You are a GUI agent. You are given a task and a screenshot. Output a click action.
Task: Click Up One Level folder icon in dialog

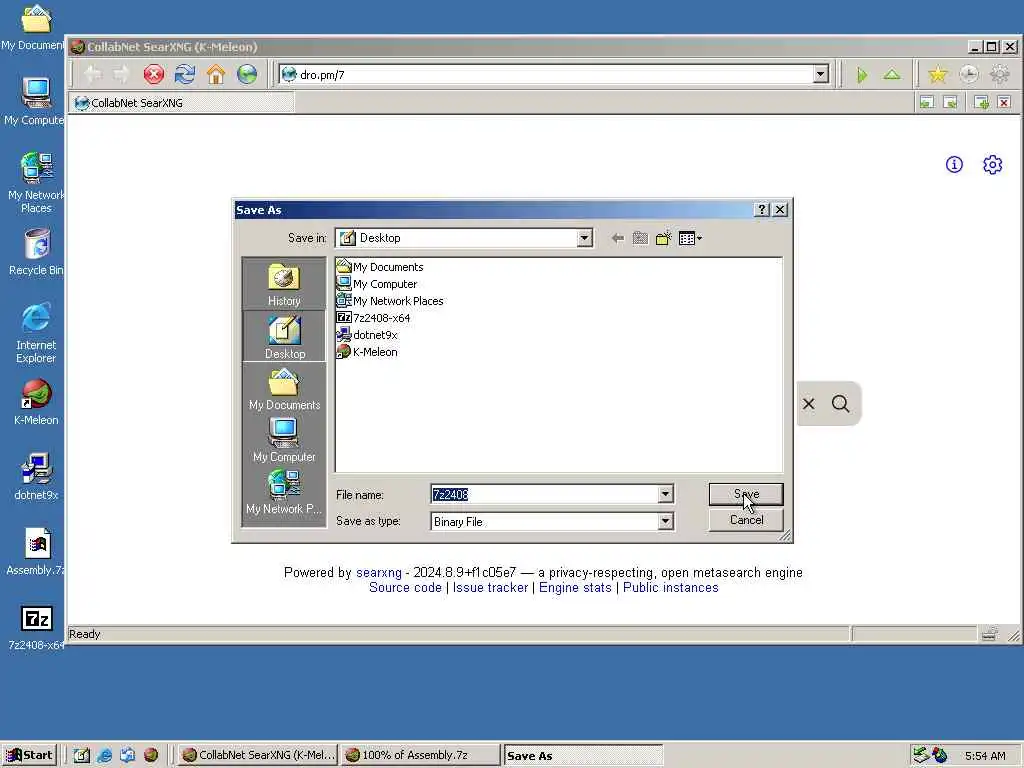[640, 238]
